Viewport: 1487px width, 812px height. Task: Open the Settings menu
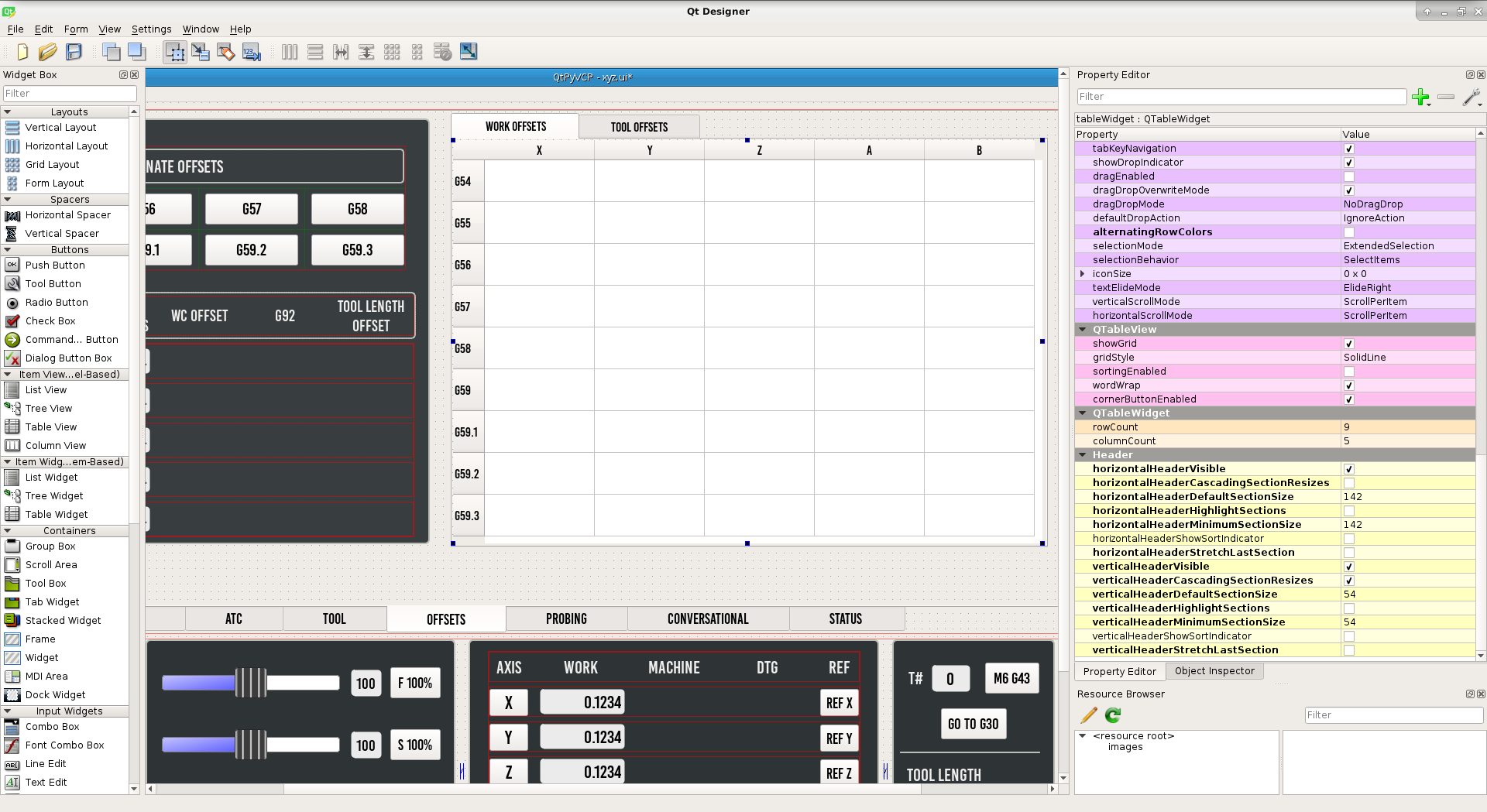[x=151, y=29]
